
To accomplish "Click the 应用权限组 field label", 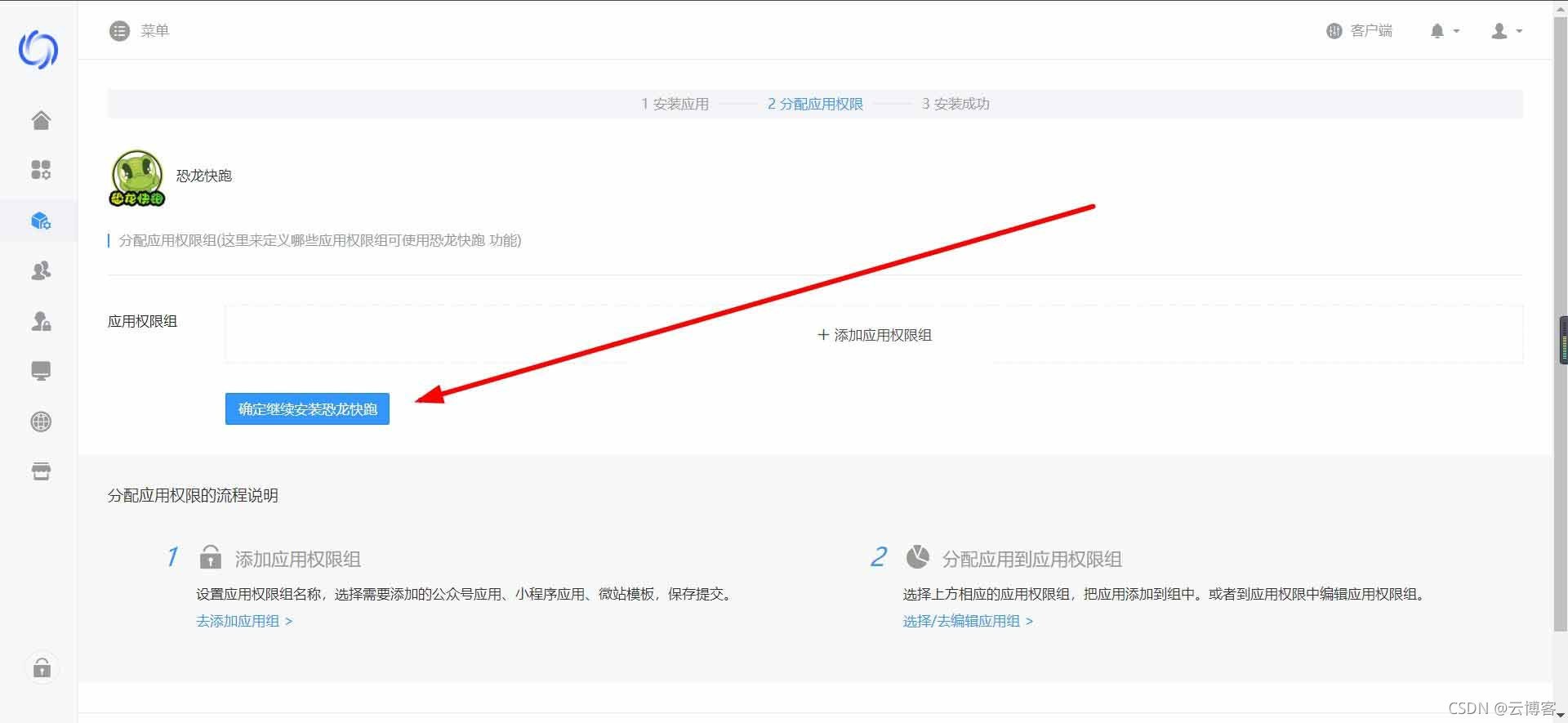I will [x=142, y=321].
